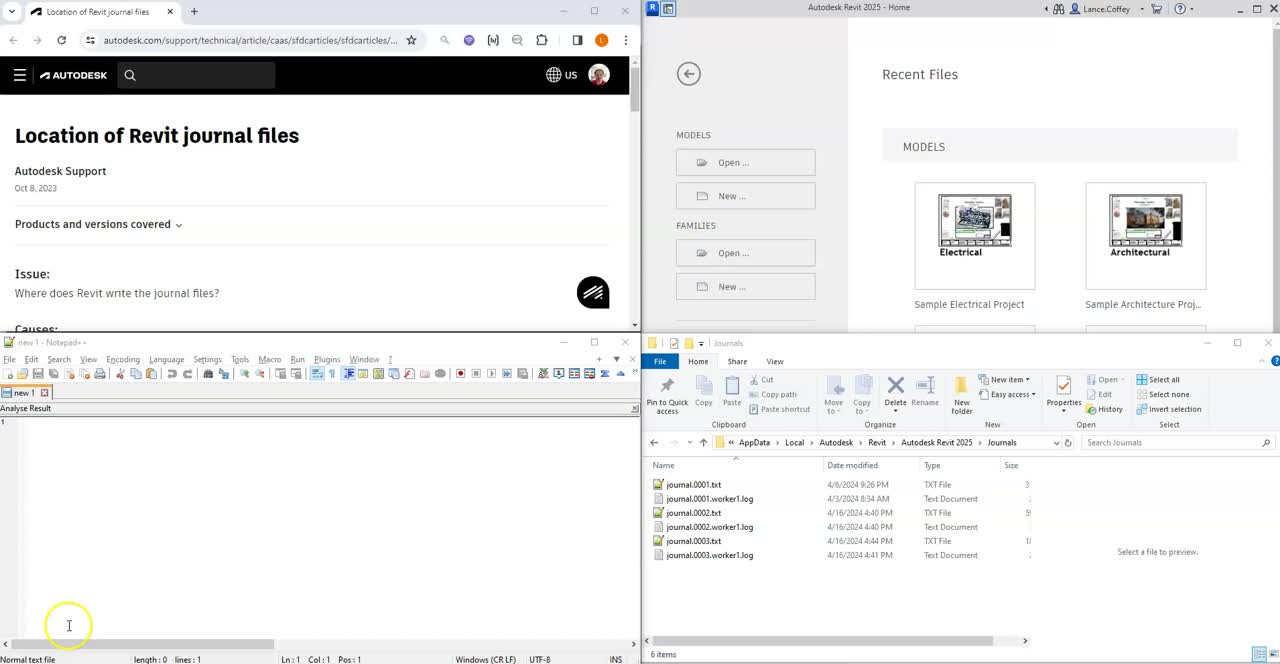Toggle Word wrap in Notepad++ toolbar
This screenshot has height=664, width=1280.
point(317,374)
